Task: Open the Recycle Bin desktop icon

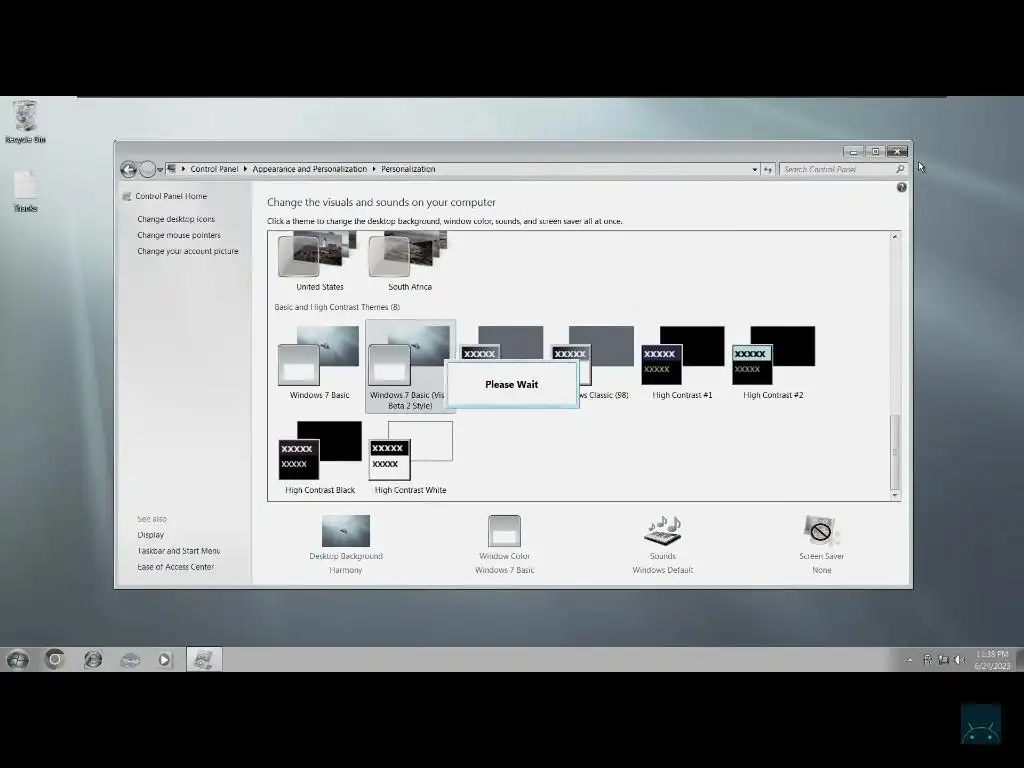Action: 25,121
